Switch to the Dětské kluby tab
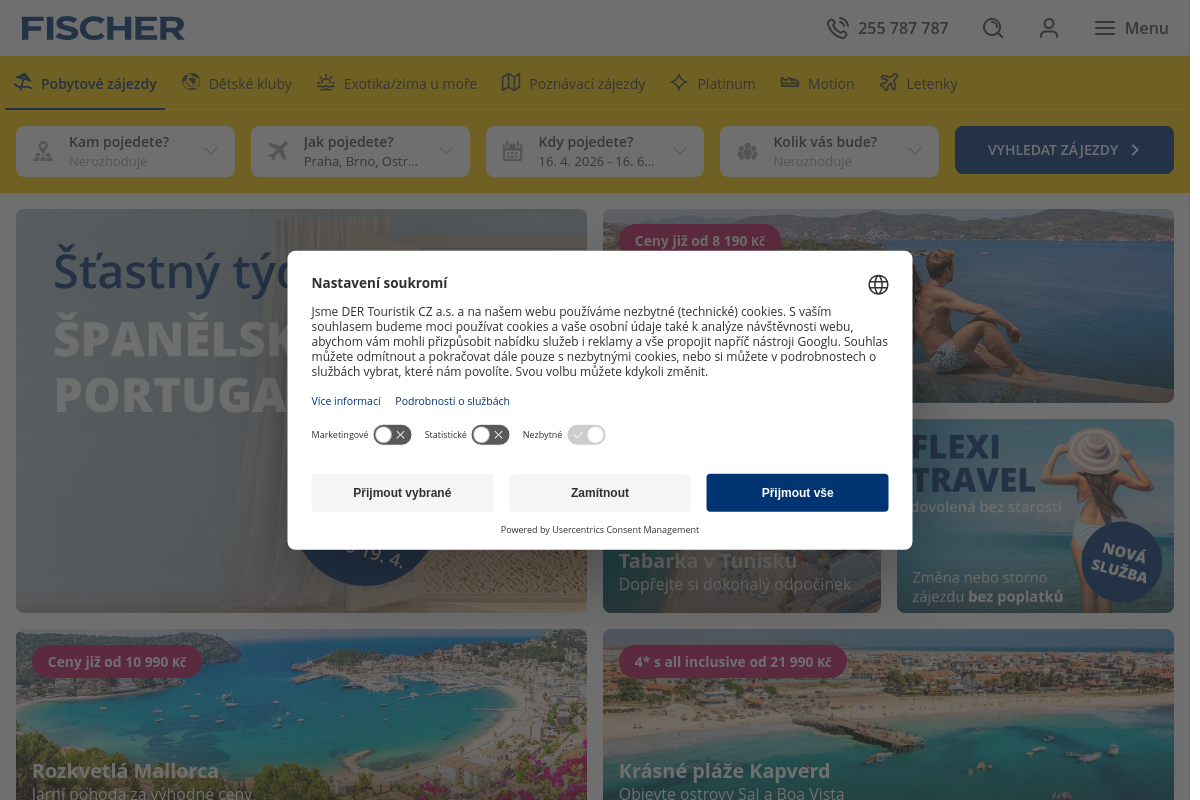The image size is (1200, 800). click(237, 83)
